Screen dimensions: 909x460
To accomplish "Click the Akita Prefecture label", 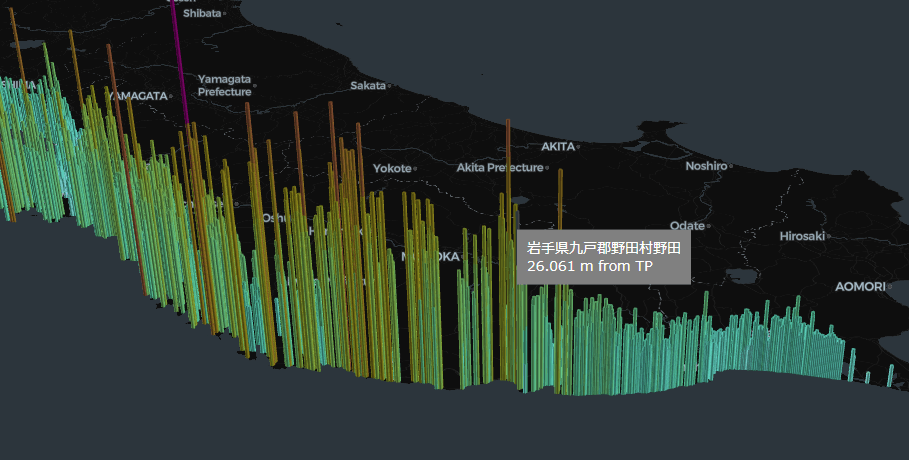I will [500, 168].
